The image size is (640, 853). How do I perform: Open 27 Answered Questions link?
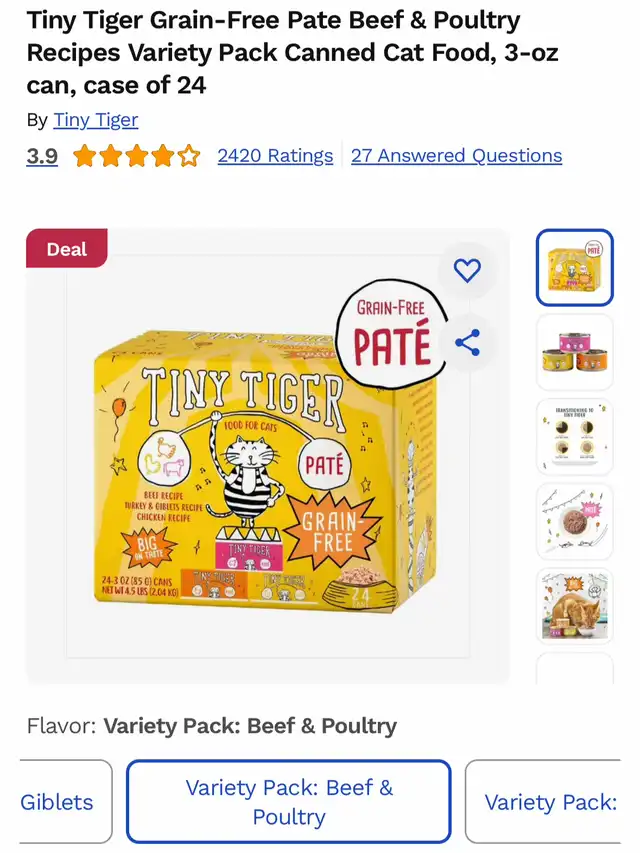[x=457, y=156]
